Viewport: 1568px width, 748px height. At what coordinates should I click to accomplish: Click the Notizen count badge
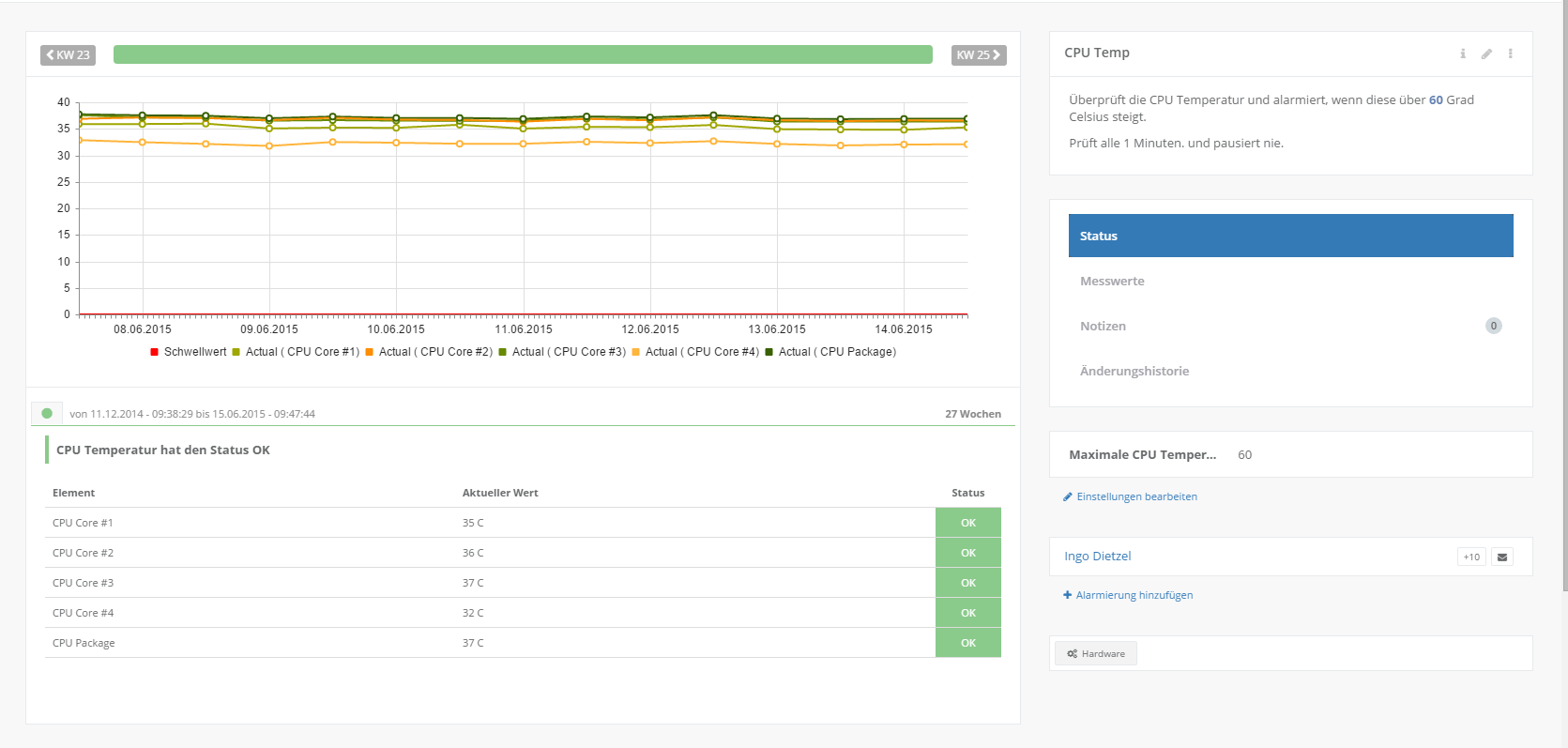click(1493, 326)
